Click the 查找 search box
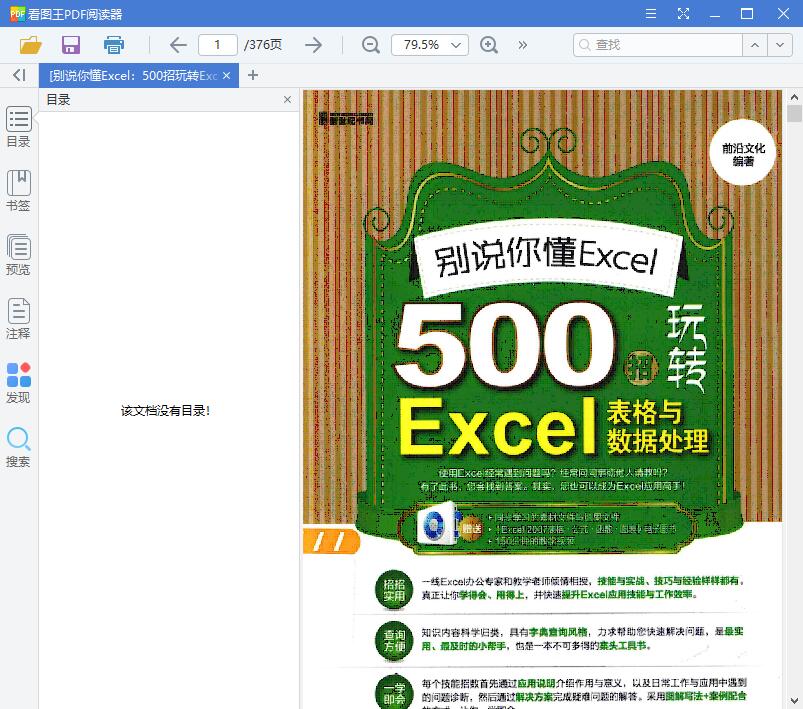 click(x=658, y=45)
